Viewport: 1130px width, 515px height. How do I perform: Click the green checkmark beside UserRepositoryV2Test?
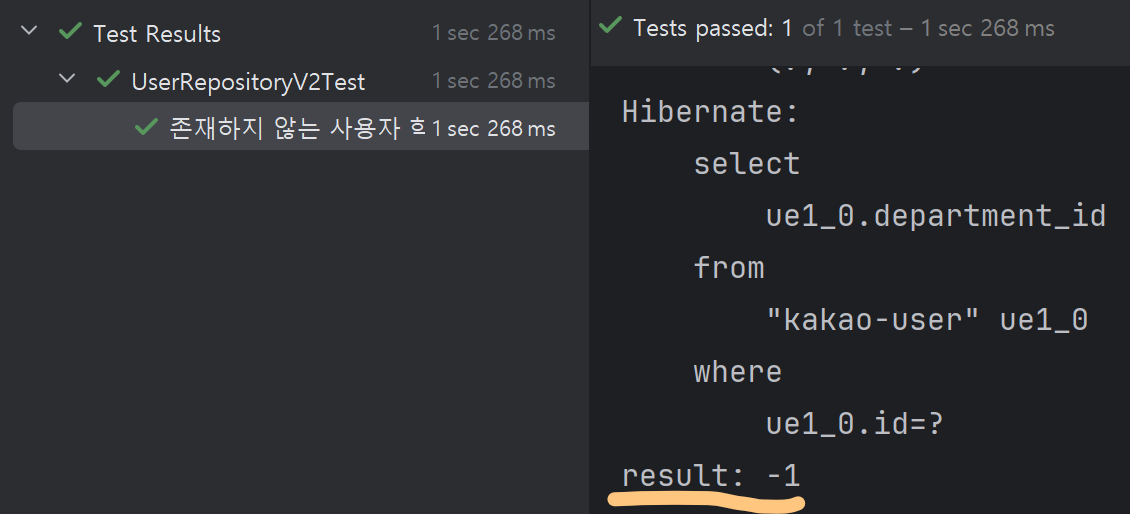click(x=108, y=79)
